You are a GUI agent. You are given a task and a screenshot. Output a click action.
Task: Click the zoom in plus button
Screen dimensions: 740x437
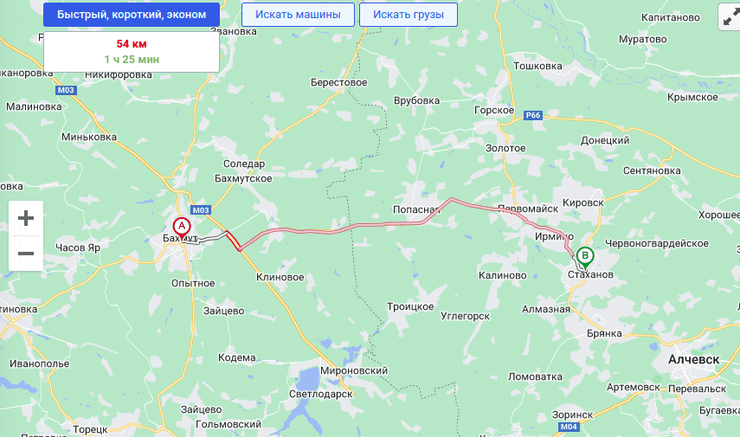click(x=26, y=218)
